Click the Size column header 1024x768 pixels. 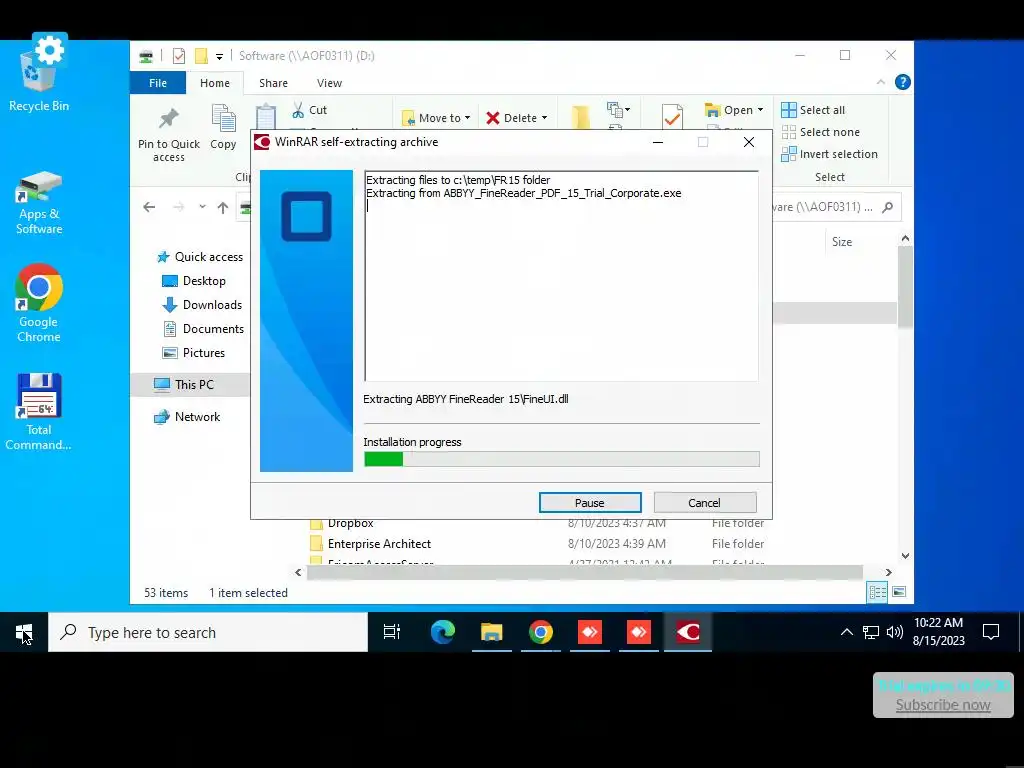pos(842,242)
